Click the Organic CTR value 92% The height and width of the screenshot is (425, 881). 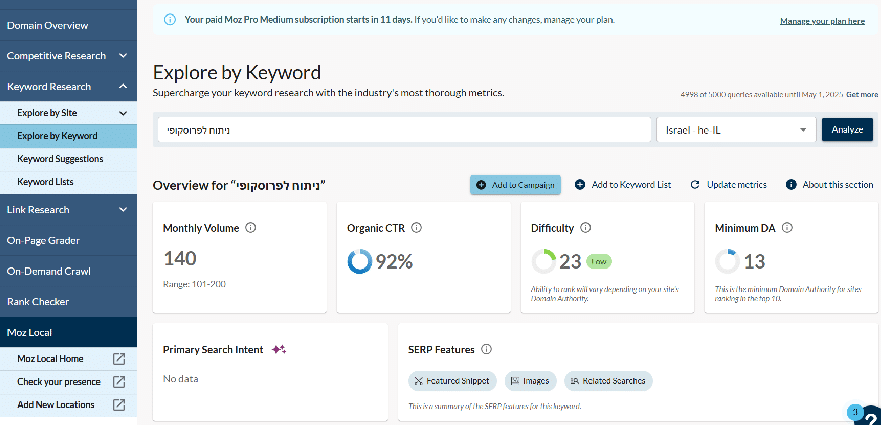pos(394,261)
